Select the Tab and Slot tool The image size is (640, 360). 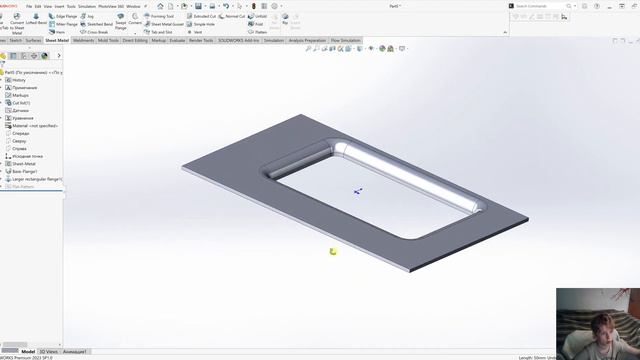[x=158, y=32]
